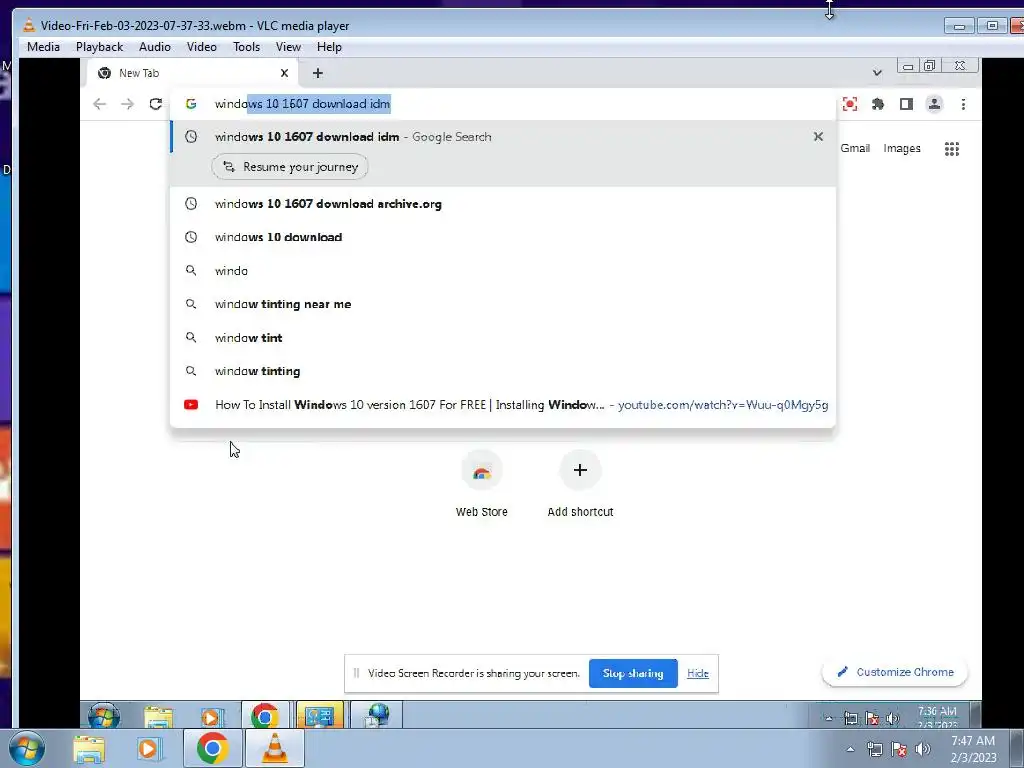Close the New Tab browser tab
The height and width of the screenshot is (768, 1024).
click(284, 73)
